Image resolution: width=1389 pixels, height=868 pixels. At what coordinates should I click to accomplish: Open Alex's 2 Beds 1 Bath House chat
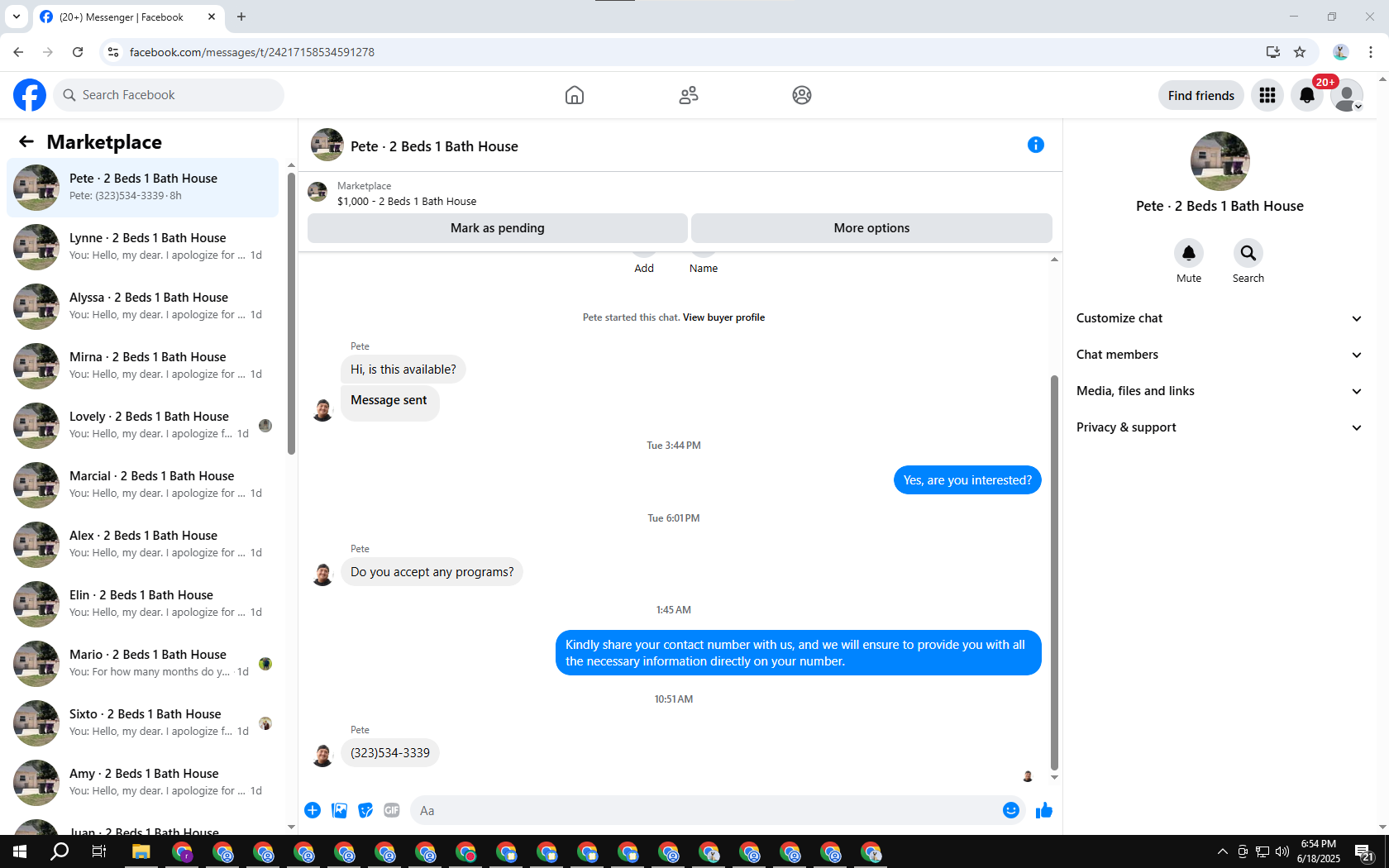(143, 545)
